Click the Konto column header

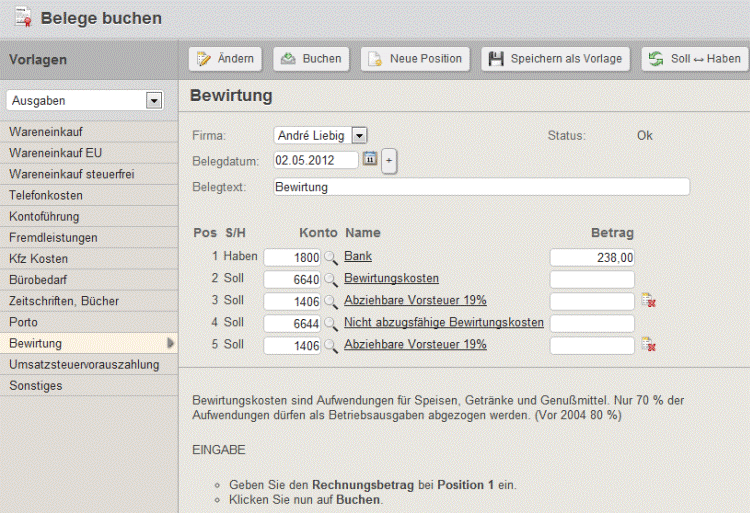(318, 233)
